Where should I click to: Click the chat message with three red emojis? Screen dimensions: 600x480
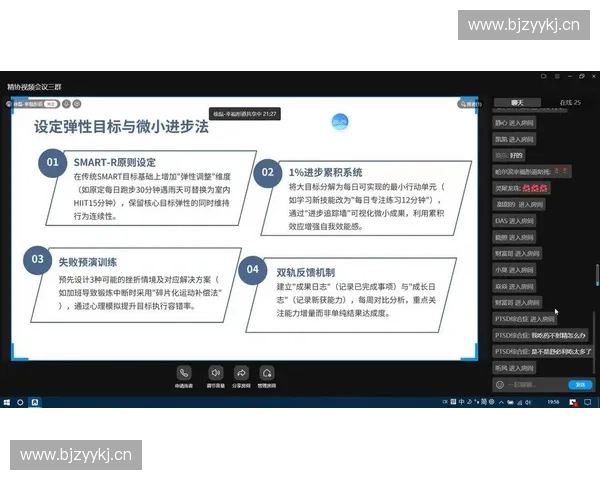[522, 188]
